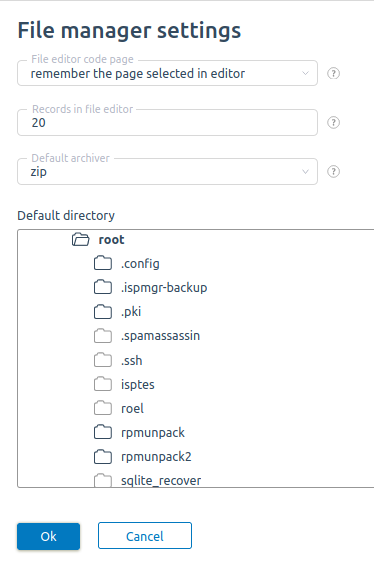Choose the isptes folder
This screenshot has width=374, height=570.
click(138, 385)
